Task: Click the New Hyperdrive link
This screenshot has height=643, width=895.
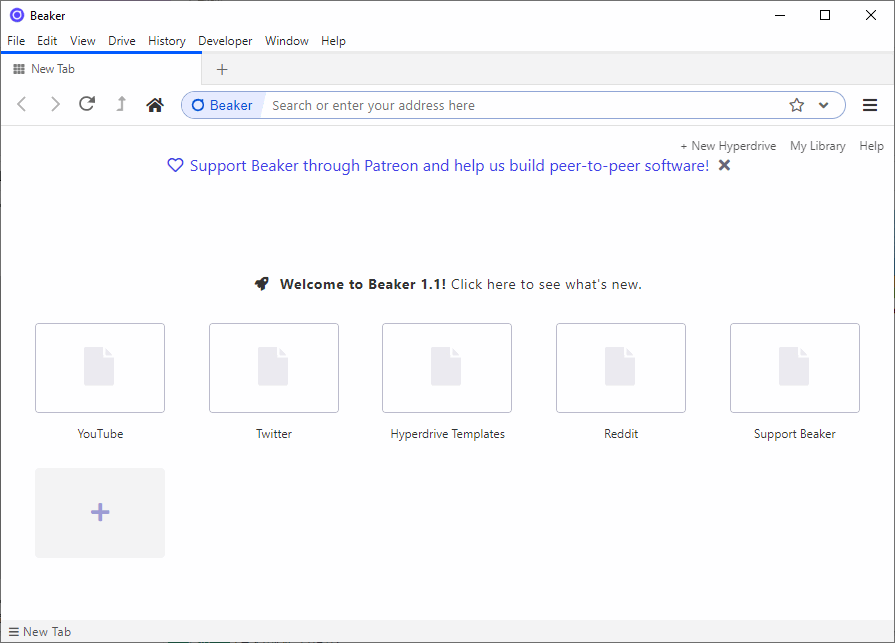Action: click(728, 146)
